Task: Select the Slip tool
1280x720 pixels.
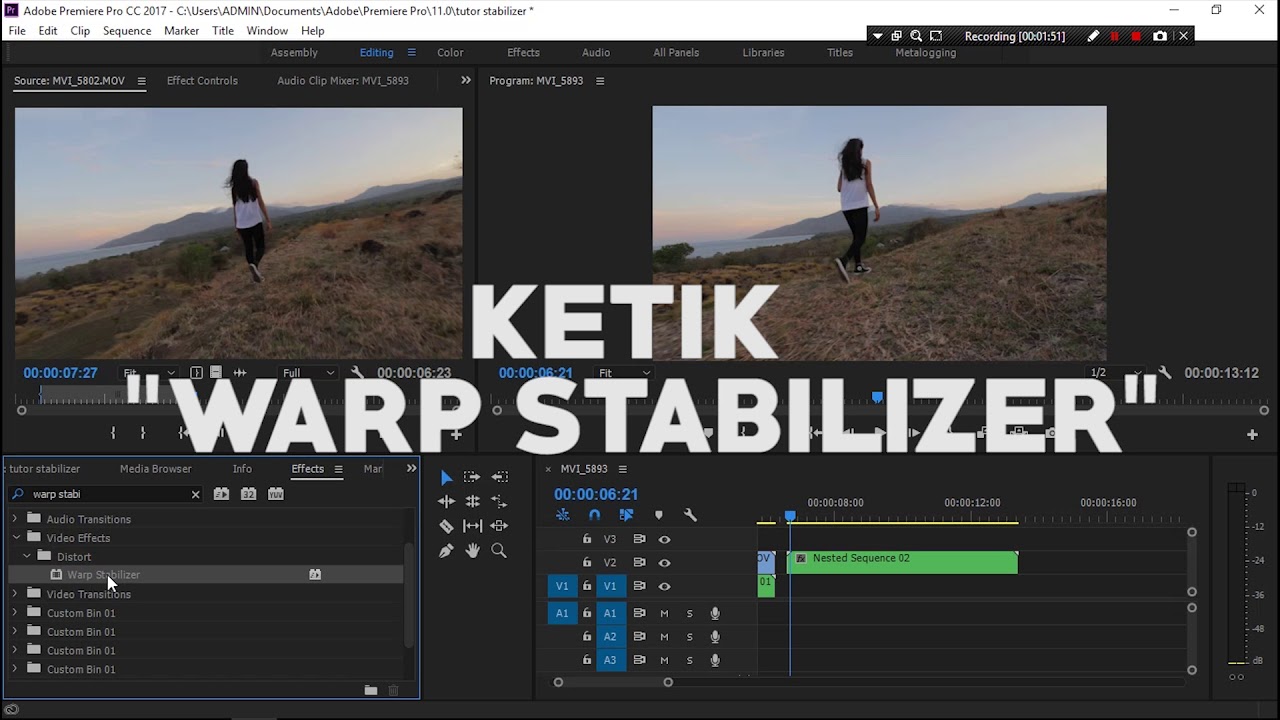Action: pos(472,525)
